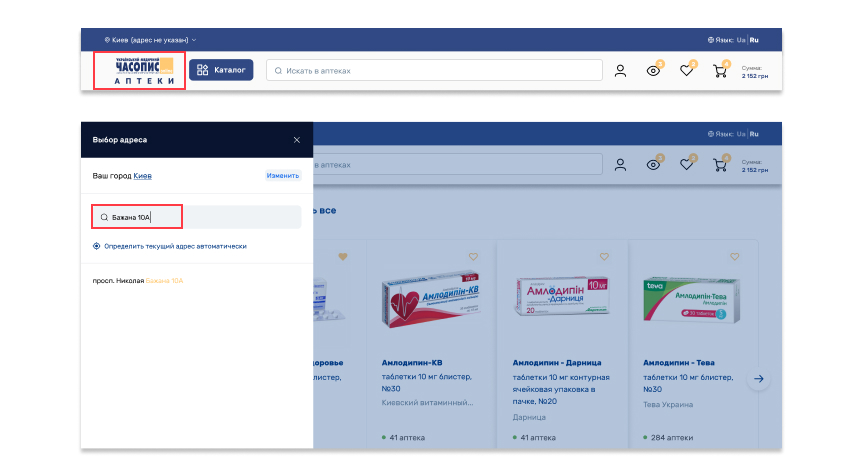Select Ru language in top header

(754, 40)
